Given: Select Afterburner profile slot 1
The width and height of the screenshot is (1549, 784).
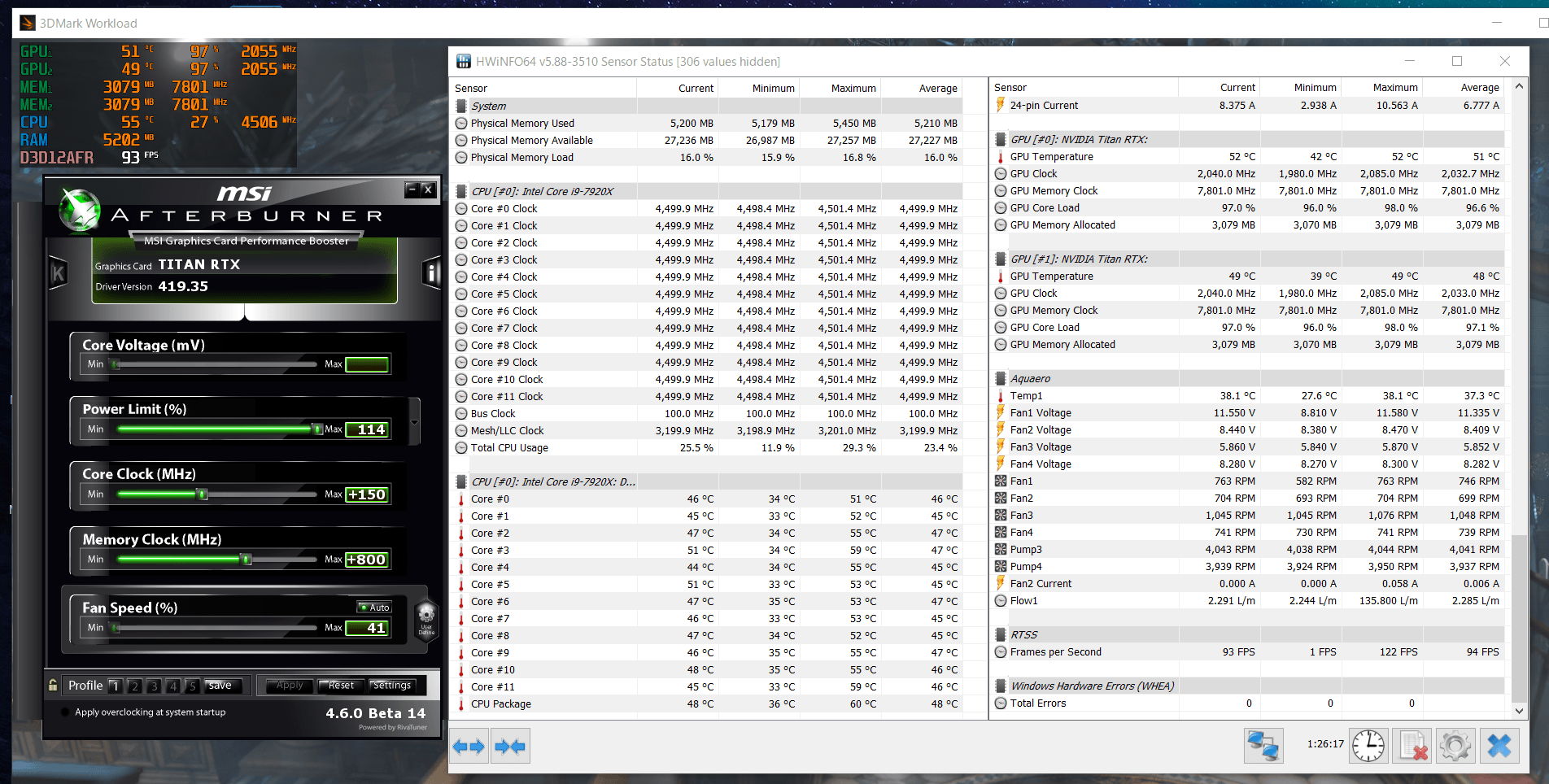Looking at the screenshot, I should 116,686.
